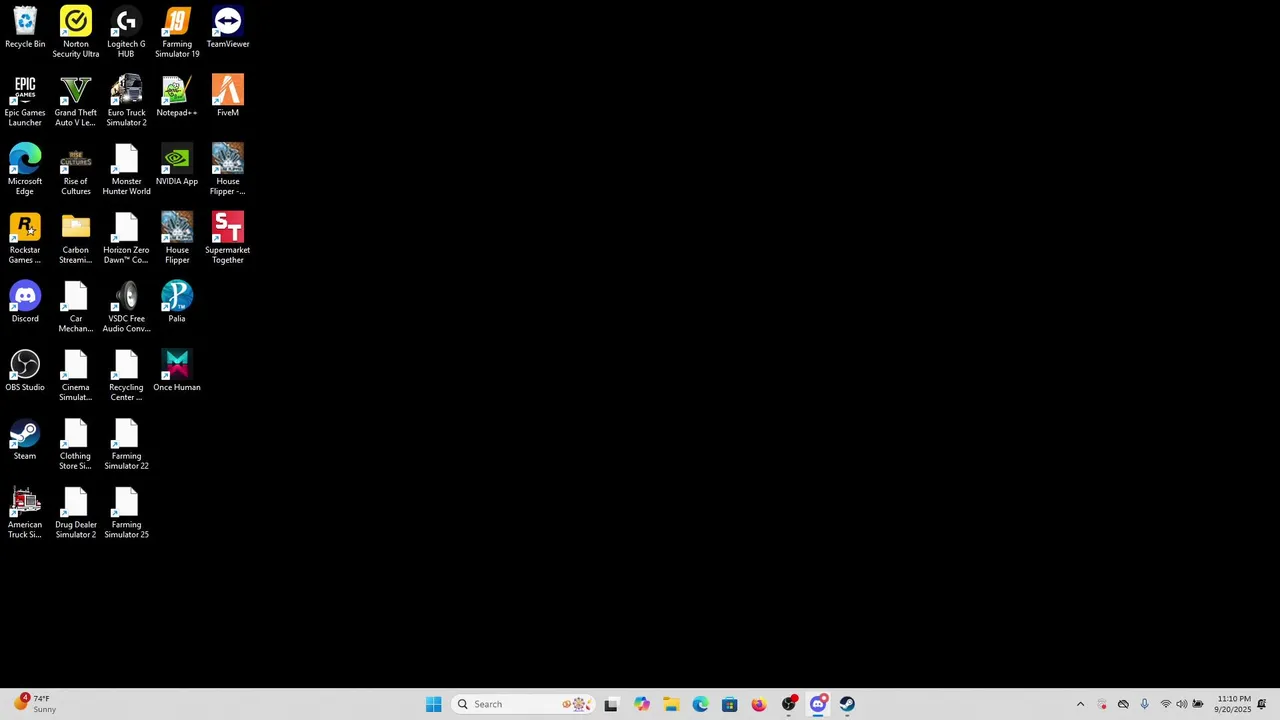
Task: Open the clock showing 11:10 PM
Action: pyautogui.click(x=1232, y=704)
